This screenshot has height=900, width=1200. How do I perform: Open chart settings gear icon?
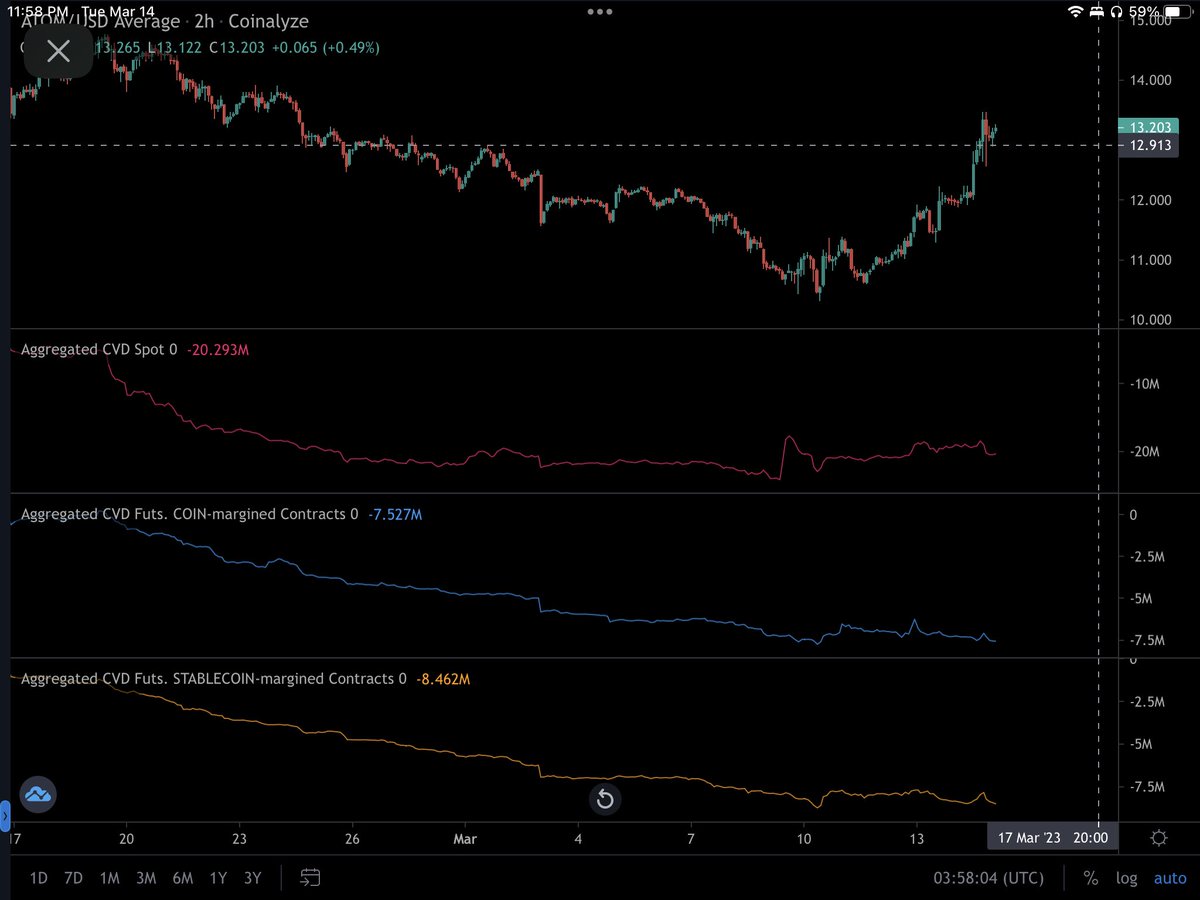(x=1158, y=837)
